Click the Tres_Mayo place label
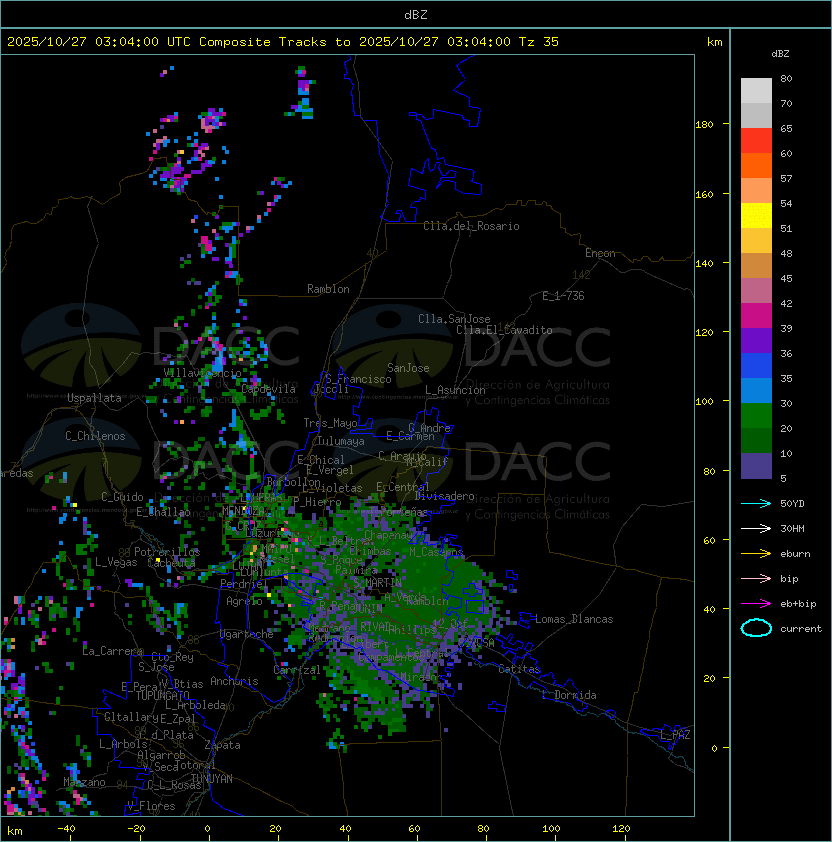The height and width of the screenshot is (842, 832). (x=330, y=423)
